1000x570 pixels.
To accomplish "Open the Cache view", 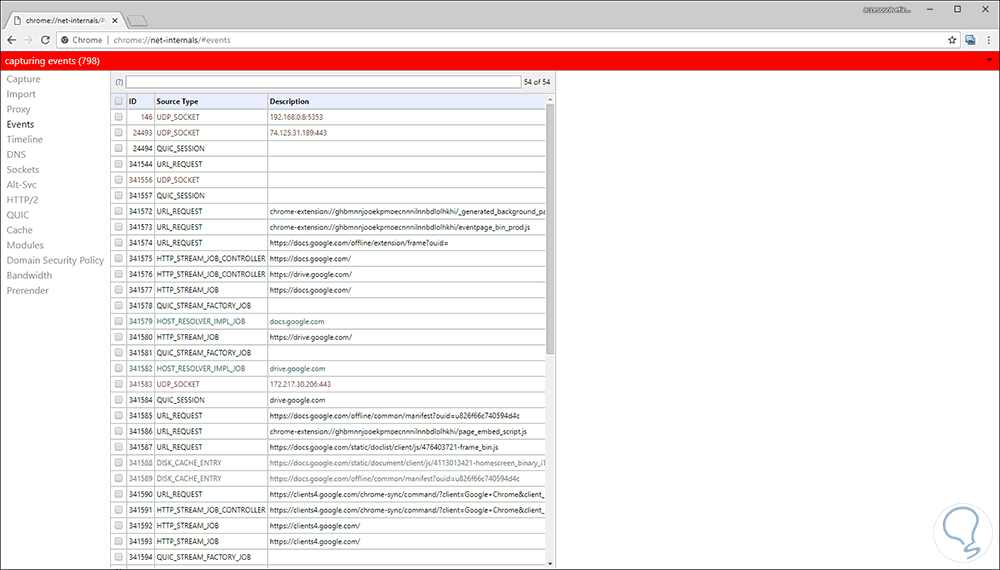I will (20, 230).
